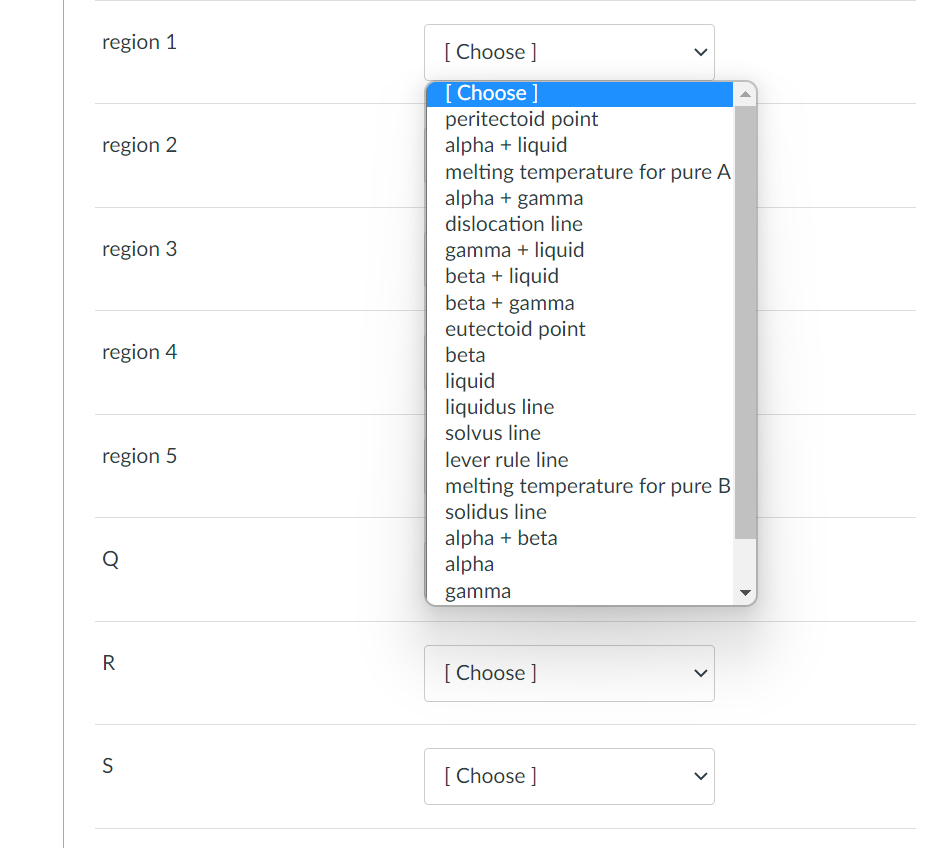929x848 pixels.
Task: Choose 'peritectoid point' from the list
Action: (580, 120)
